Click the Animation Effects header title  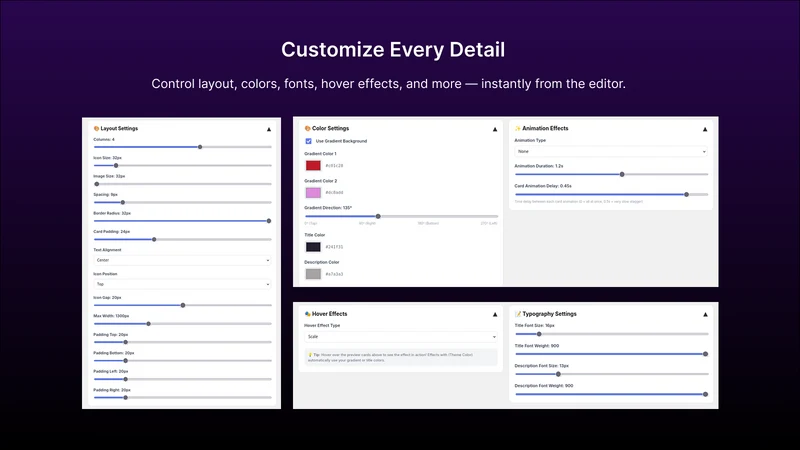coord(545,129)
